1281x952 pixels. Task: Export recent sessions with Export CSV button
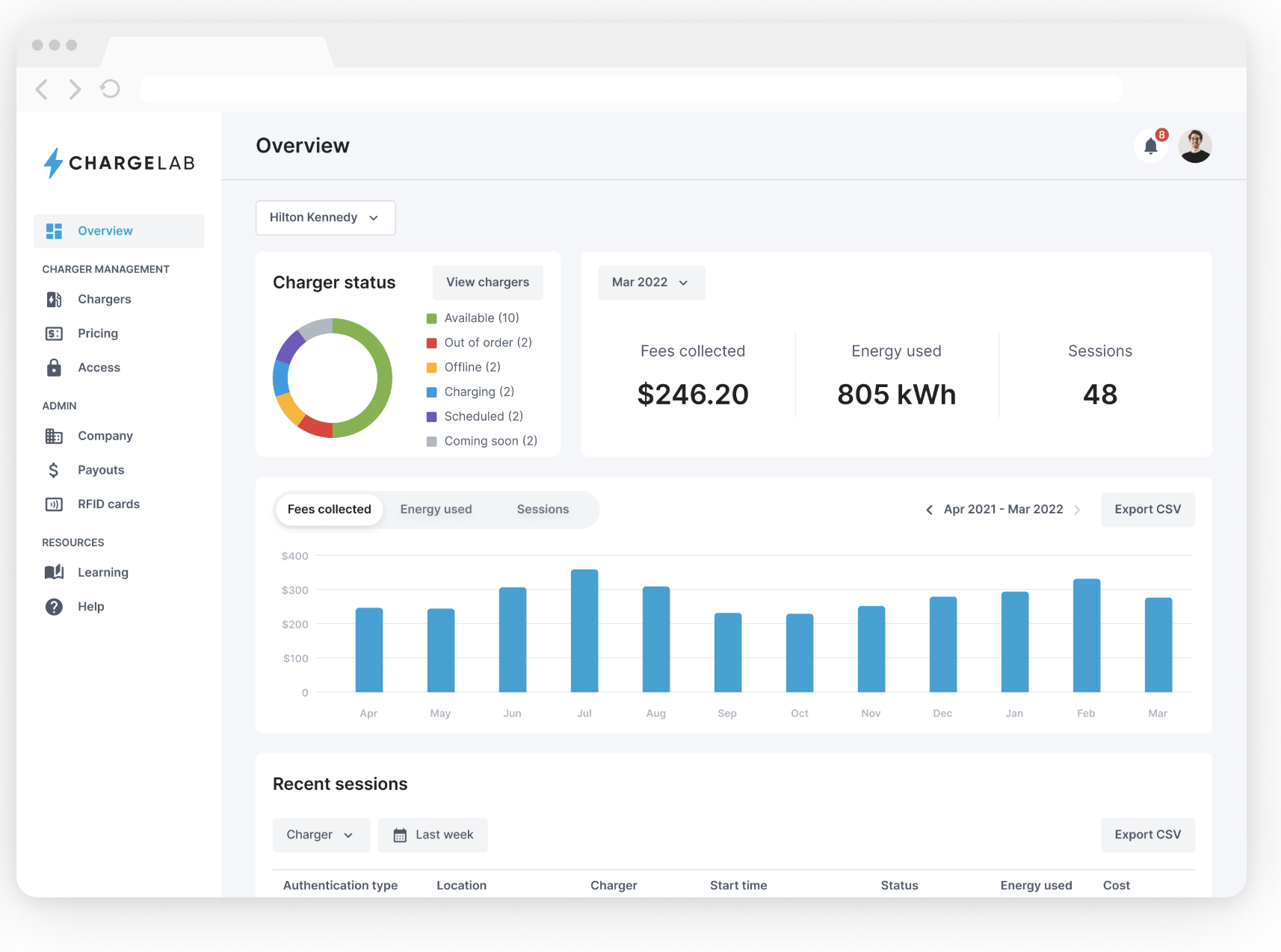click(1147, 835)
